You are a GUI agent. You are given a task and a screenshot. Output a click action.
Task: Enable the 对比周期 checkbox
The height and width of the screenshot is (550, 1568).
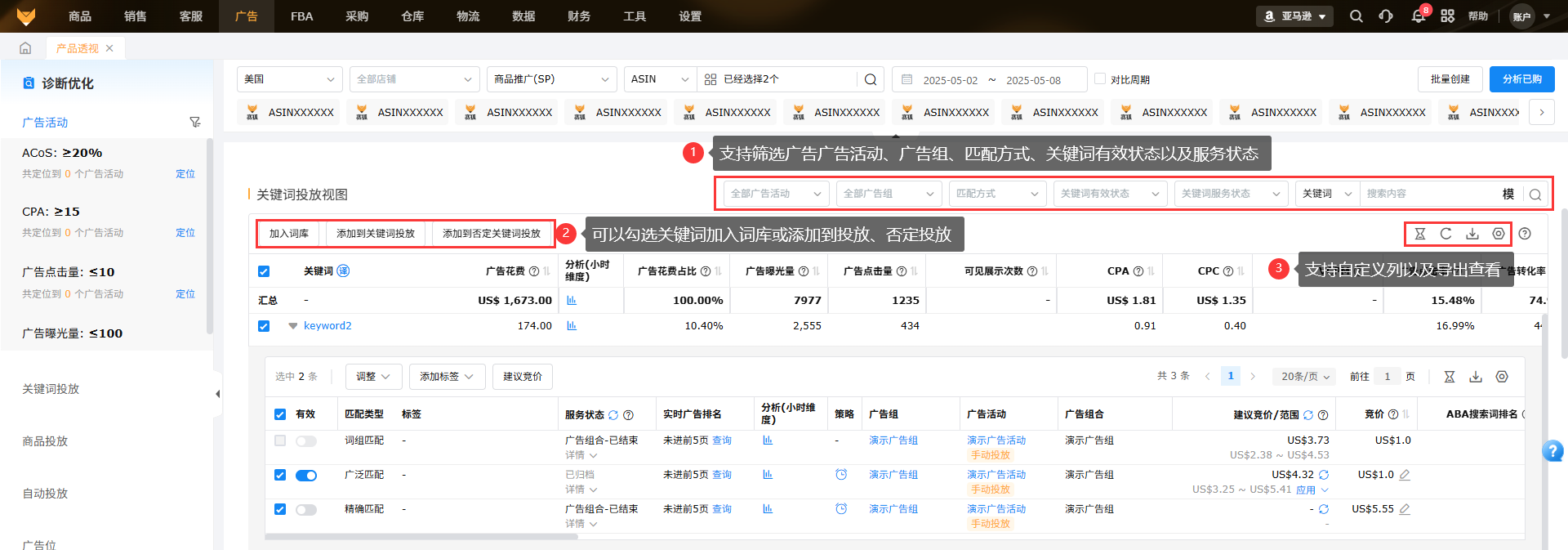tap(1100, 79)
